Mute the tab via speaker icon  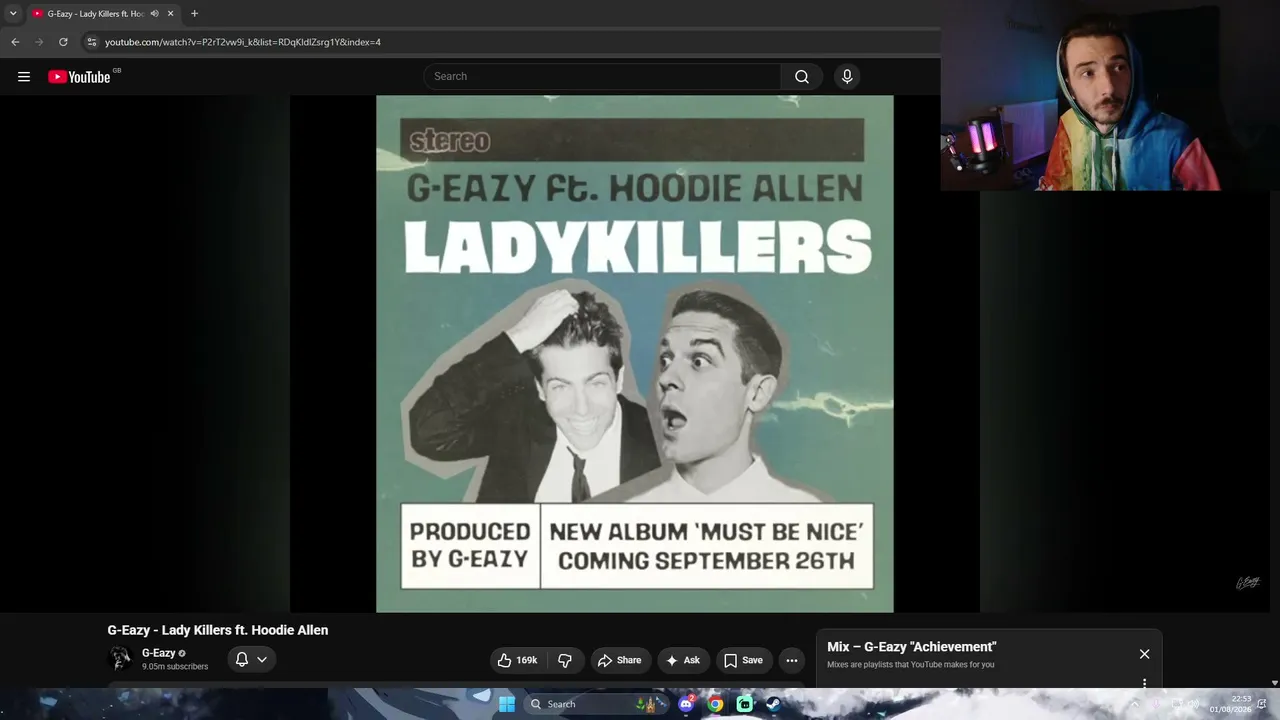(x=154, y=14)
